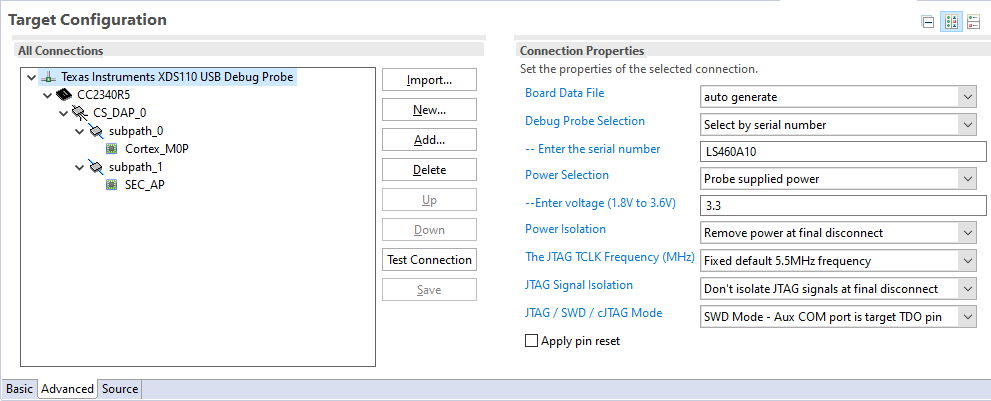Select the Cortex_M0P CPU icon
Image resolution: width=991 pixels, height=401 pixels.
click(x=113, y=149)
